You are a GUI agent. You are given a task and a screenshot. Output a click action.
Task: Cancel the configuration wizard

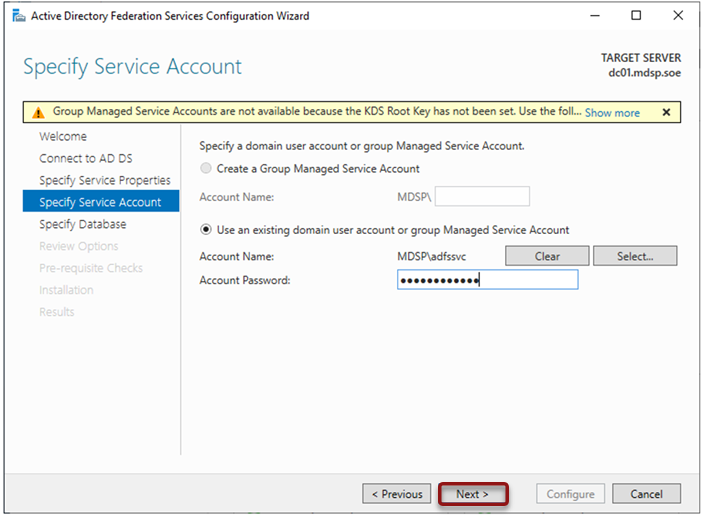(646, 494)
